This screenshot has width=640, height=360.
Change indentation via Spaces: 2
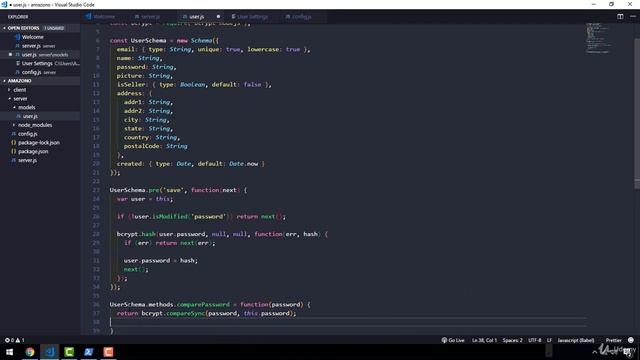tap(512, 340)
